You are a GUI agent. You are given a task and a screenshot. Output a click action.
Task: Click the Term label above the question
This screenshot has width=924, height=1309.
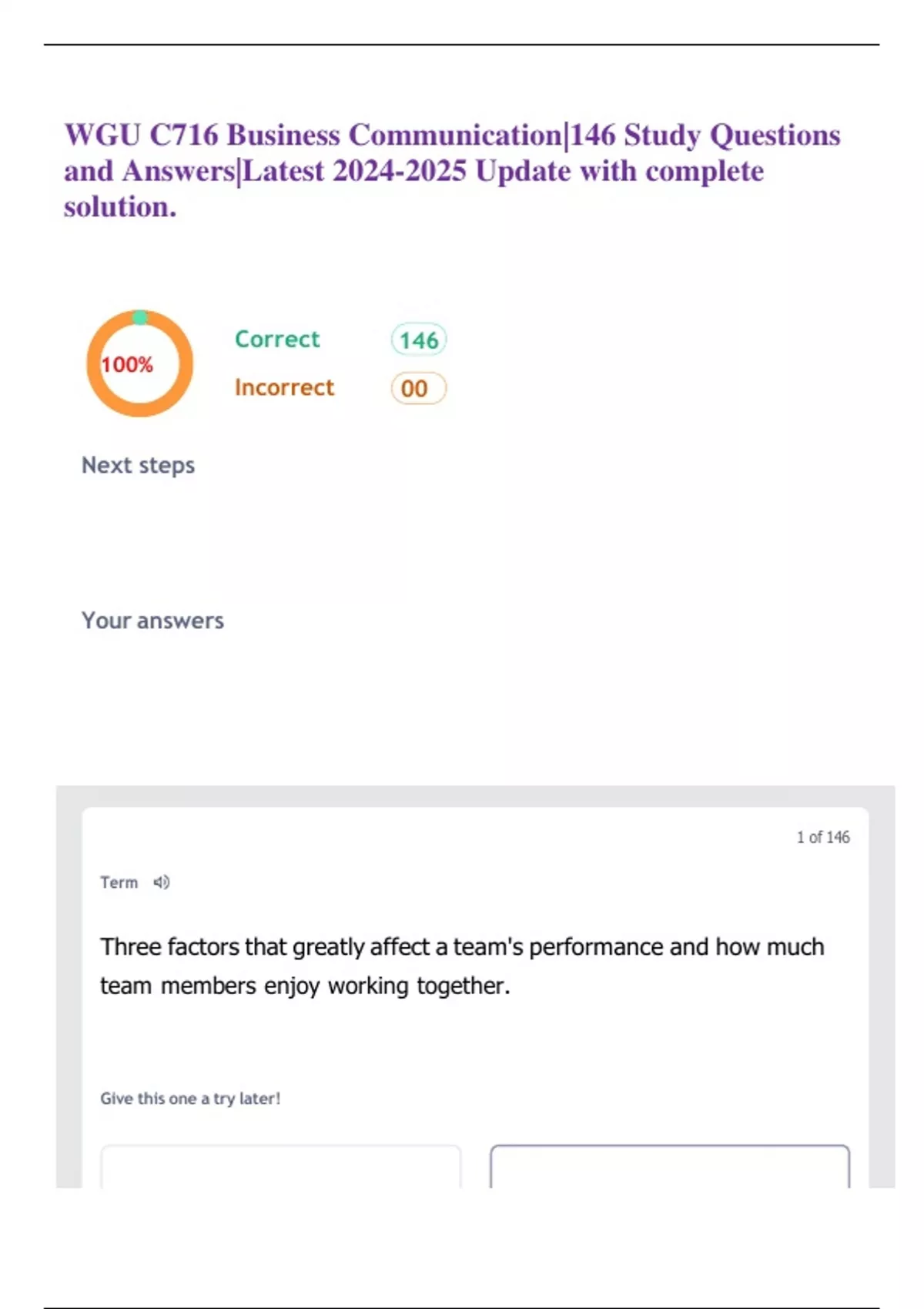point(119,882)
